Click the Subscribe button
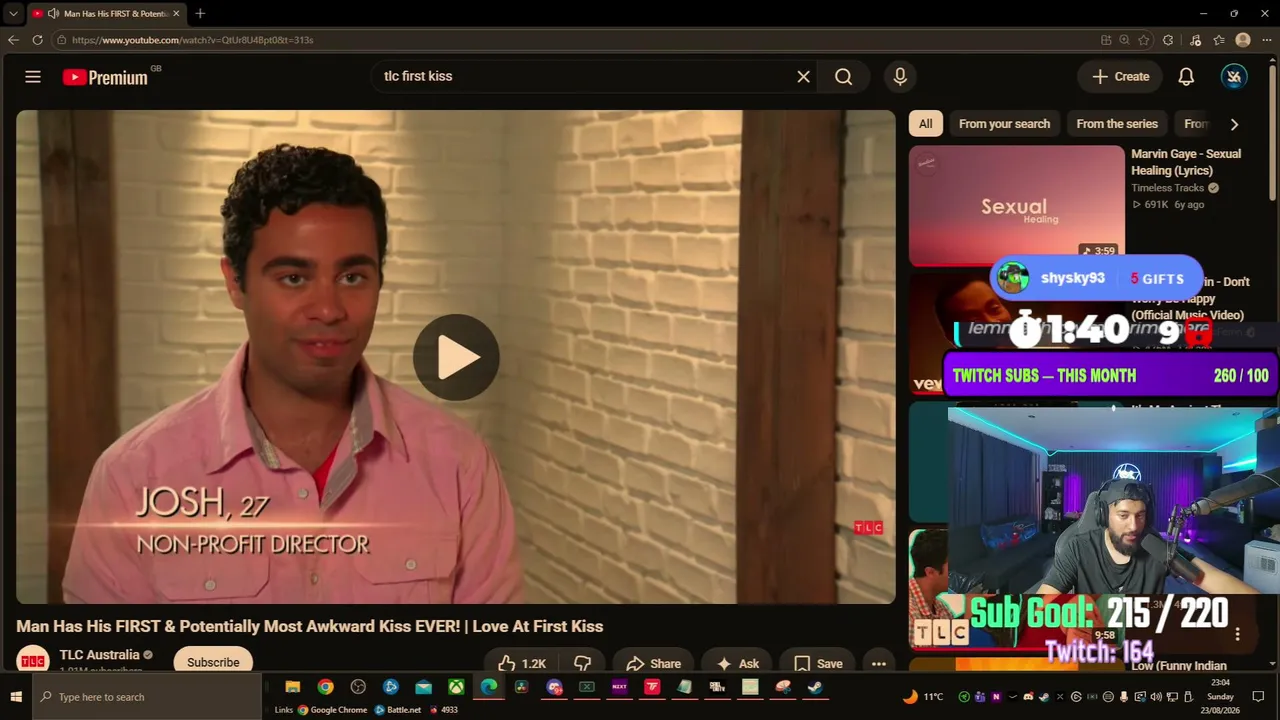This screenshot has height=720, width=1280. click(x=213, y=662)
